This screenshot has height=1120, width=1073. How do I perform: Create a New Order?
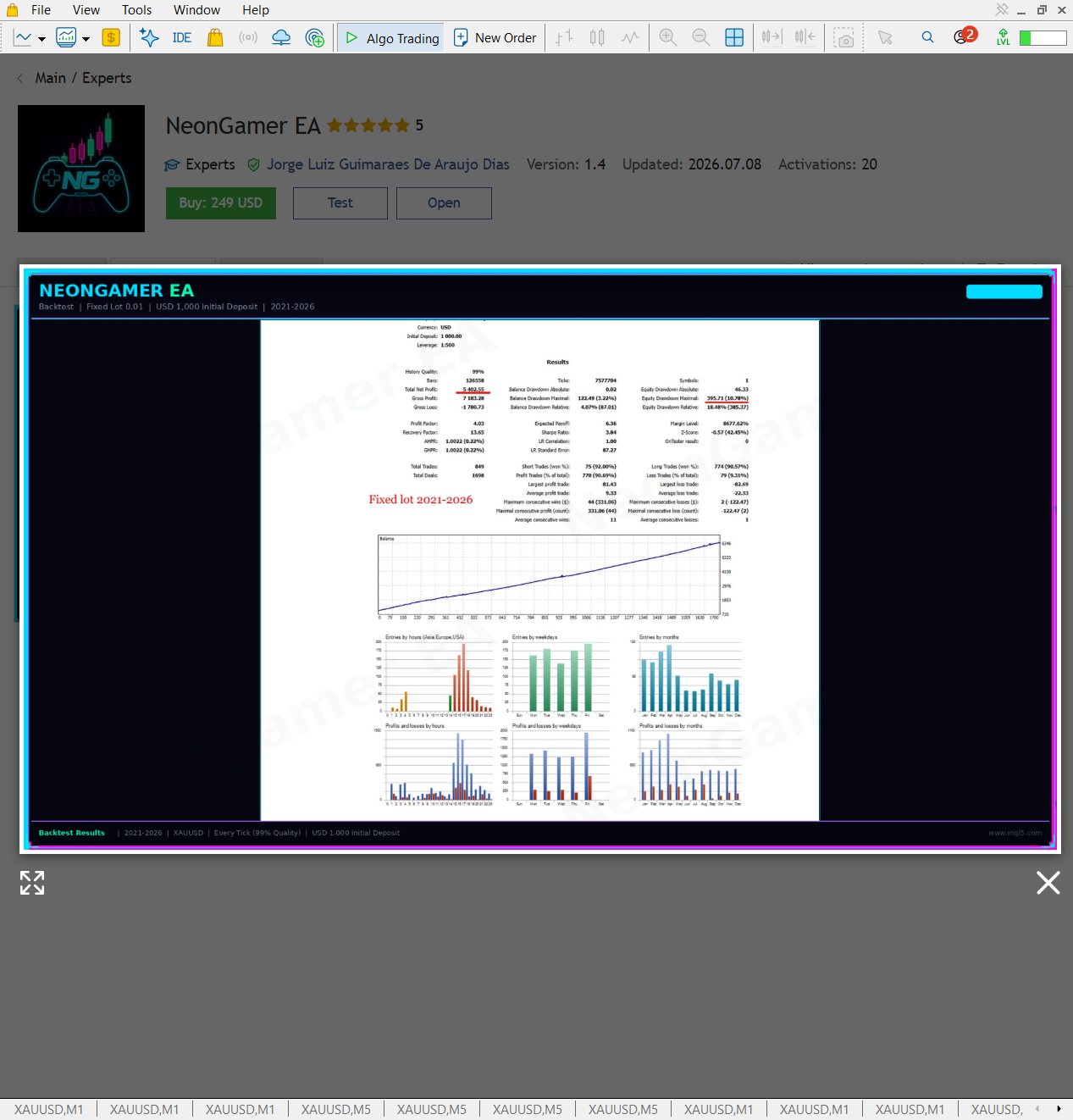click(495, 38)
